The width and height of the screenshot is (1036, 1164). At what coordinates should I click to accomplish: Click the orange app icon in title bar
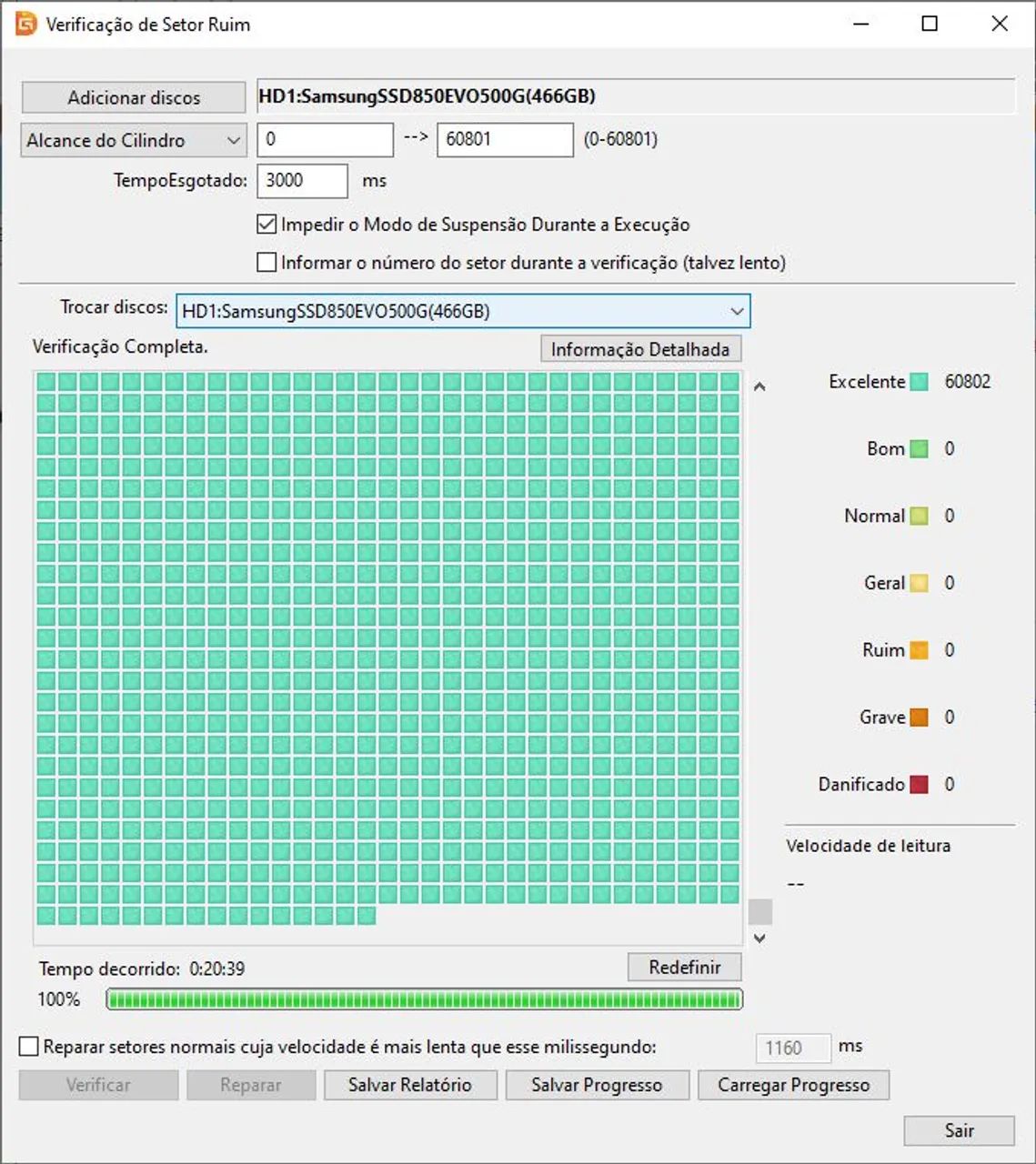pos(26,24)
